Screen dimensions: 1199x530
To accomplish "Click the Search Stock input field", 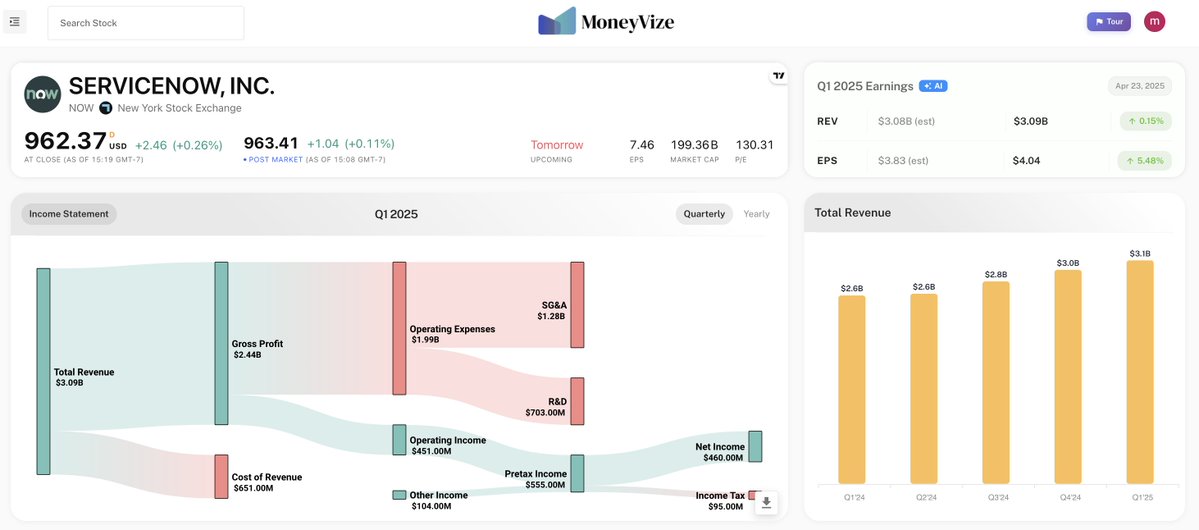I will (x=146, y=23).
